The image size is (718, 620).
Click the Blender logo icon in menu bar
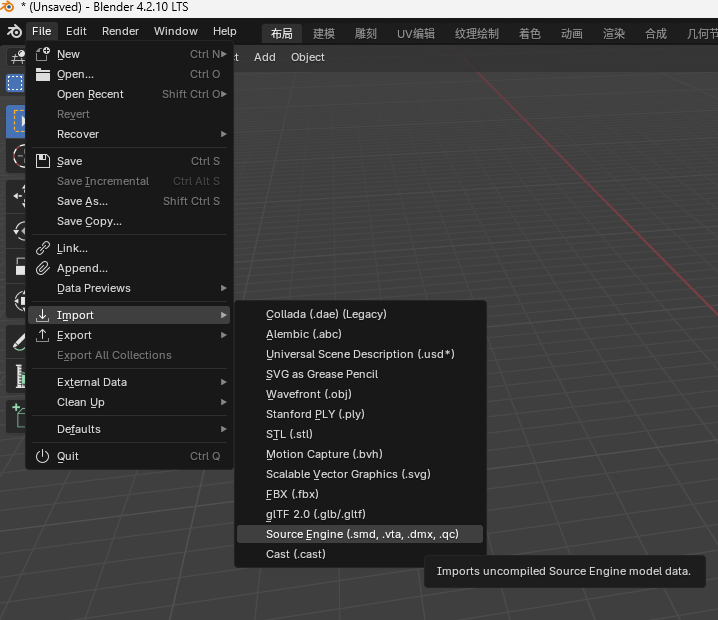click(14, 31)
